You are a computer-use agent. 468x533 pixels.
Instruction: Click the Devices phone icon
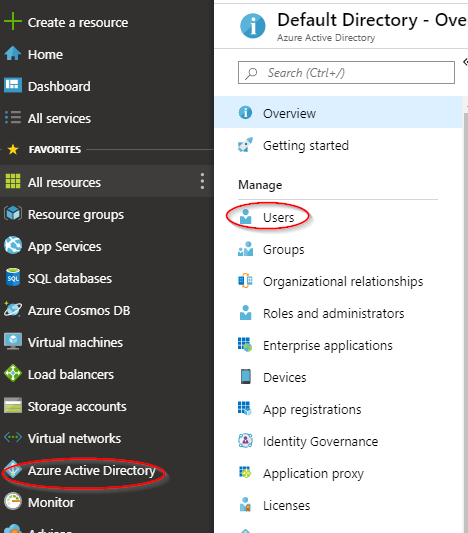[245, 377]
